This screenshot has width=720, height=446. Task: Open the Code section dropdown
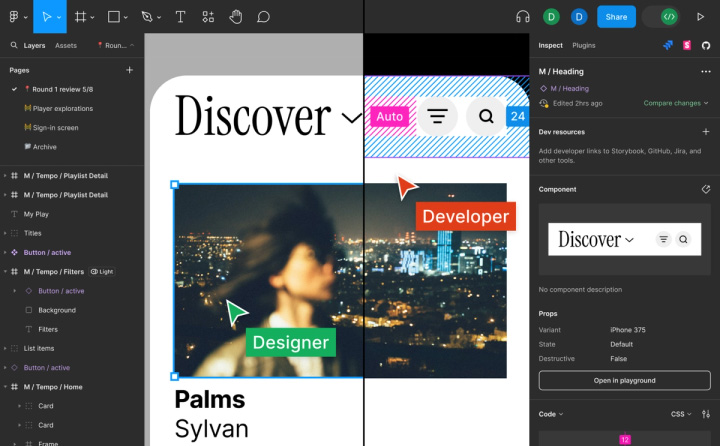551,414
